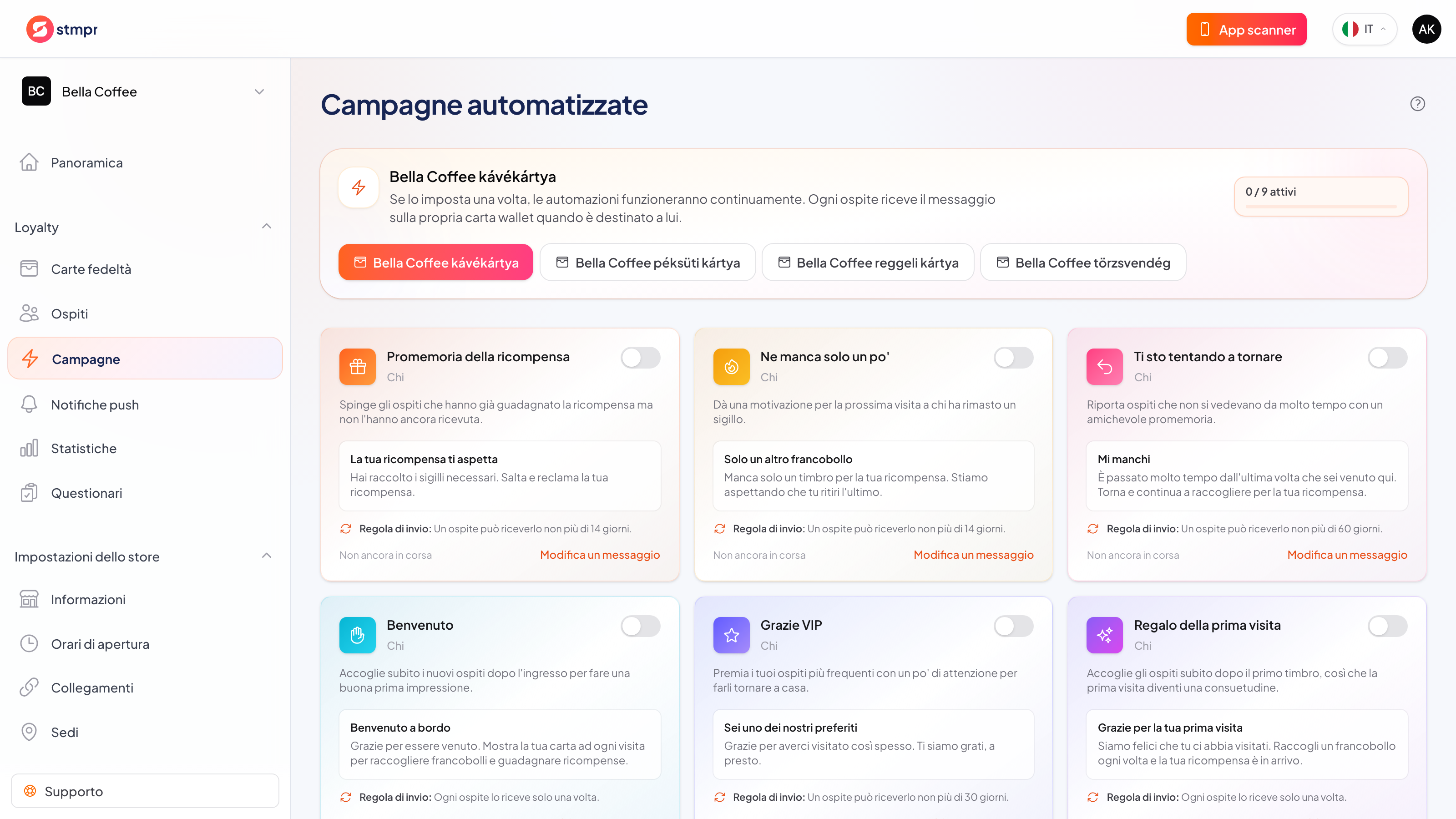Click the Informazioni storefront icon
The width and height of the screenshot is (1456, 819).
coord(29,599)
